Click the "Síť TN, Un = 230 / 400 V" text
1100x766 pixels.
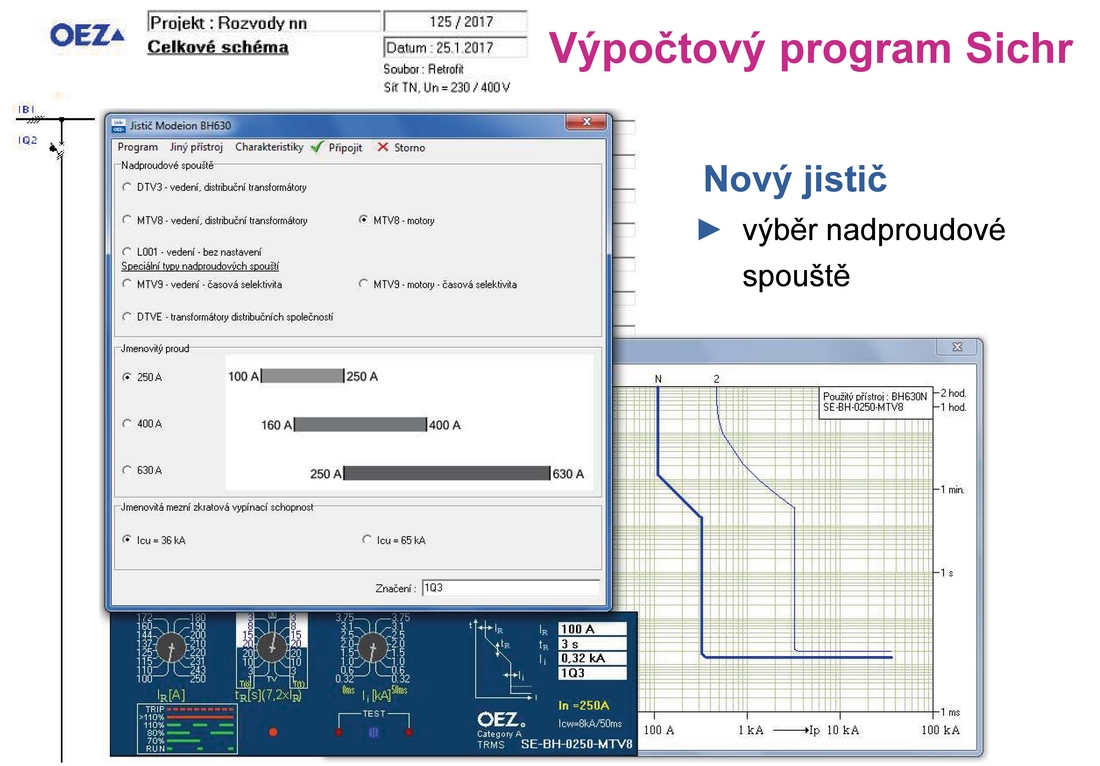pos(447,88)
